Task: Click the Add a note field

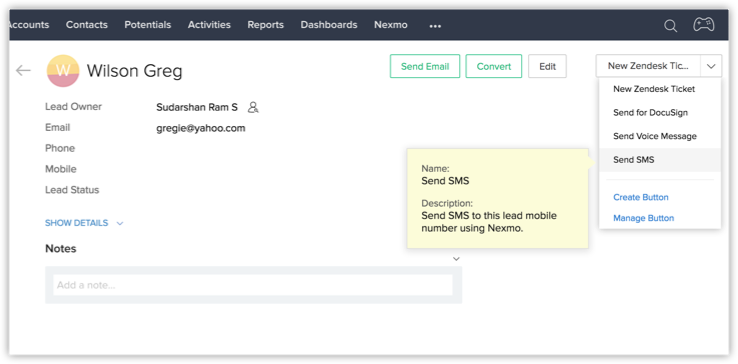Action: point(253,285)
